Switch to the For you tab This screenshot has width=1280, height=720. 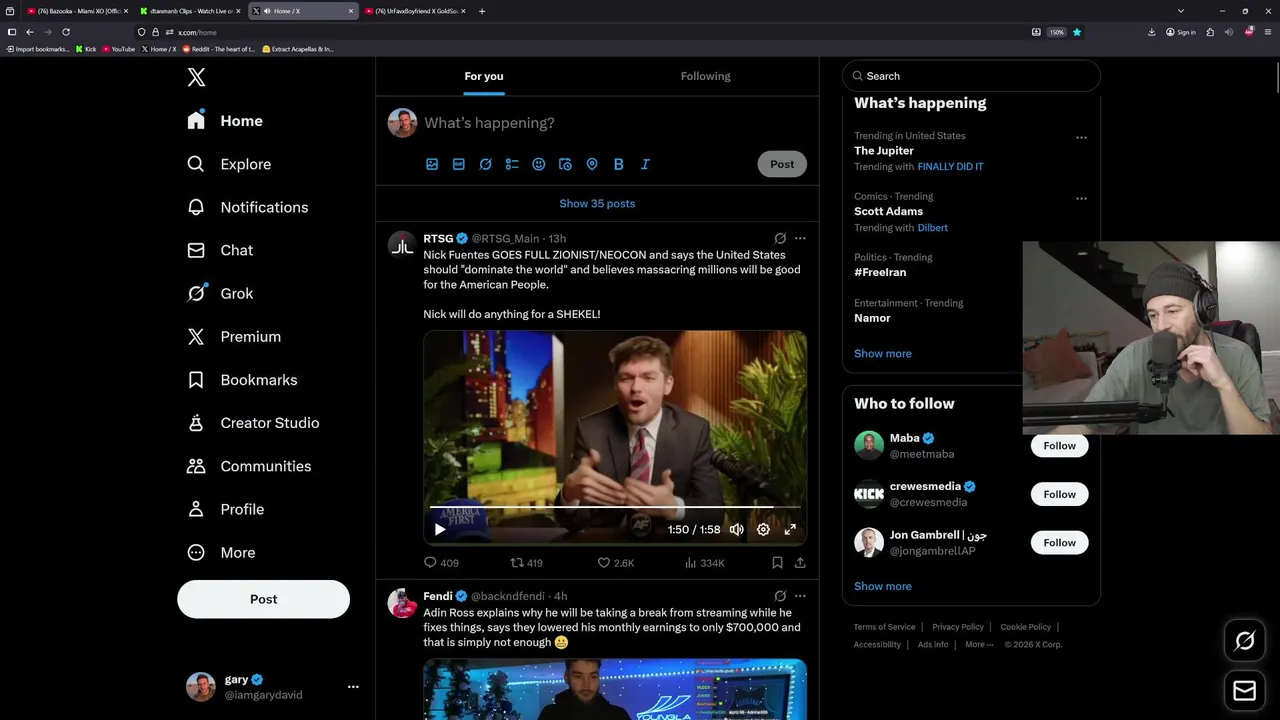tap(484, 76)
